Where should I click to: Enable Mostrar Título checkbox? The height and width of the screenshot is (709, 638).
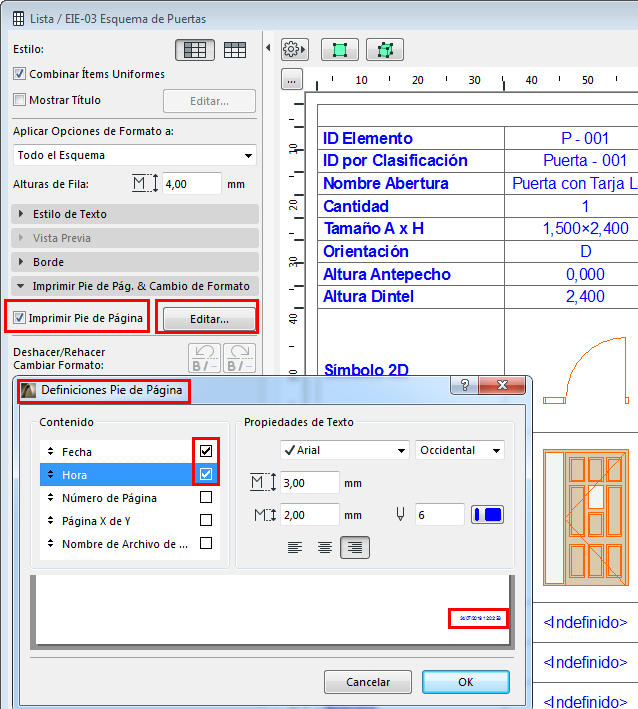click(x=19, y=99)
